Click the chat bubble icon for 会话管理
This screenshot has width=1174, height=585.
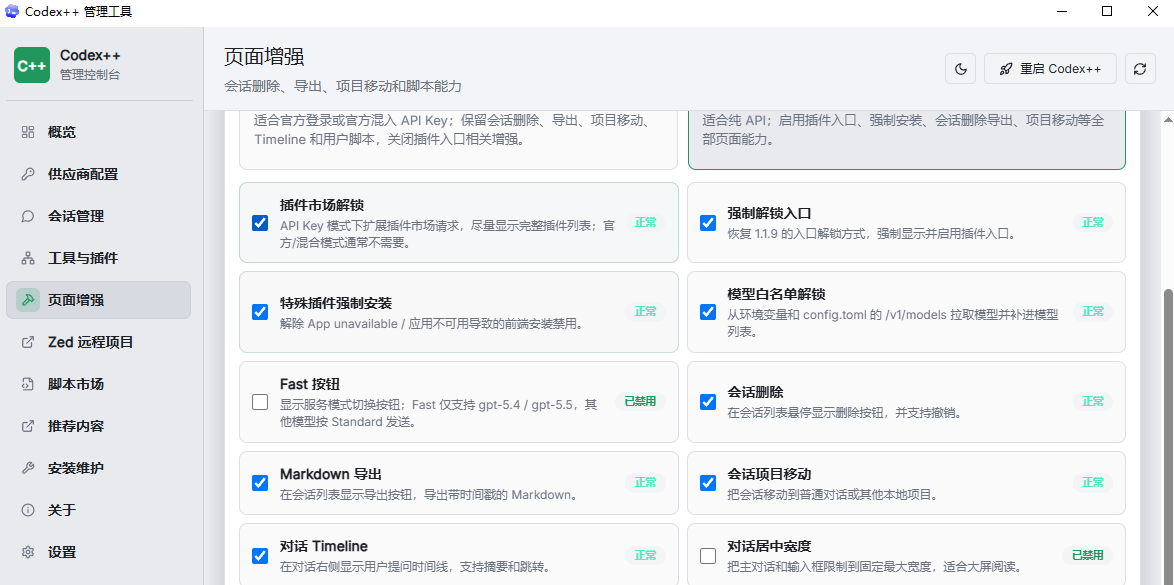tap(28, 216)
